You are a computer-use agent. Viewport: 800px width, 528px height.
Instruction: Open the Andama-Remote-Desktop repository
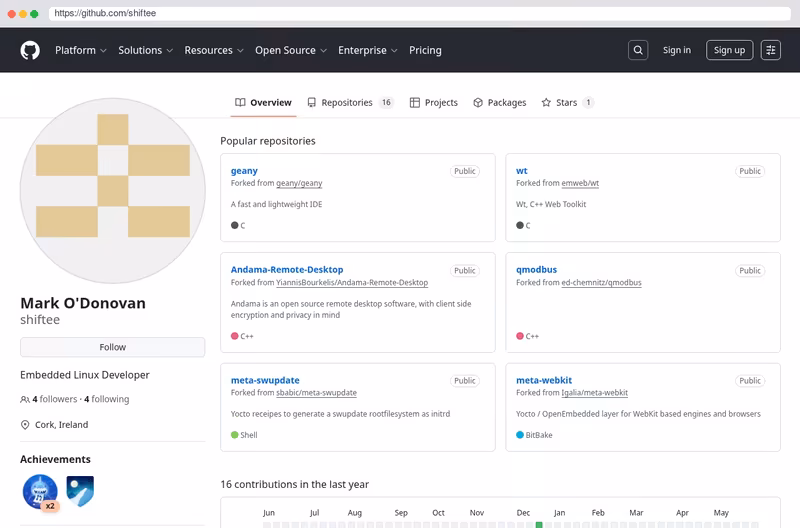pos(287,269)
